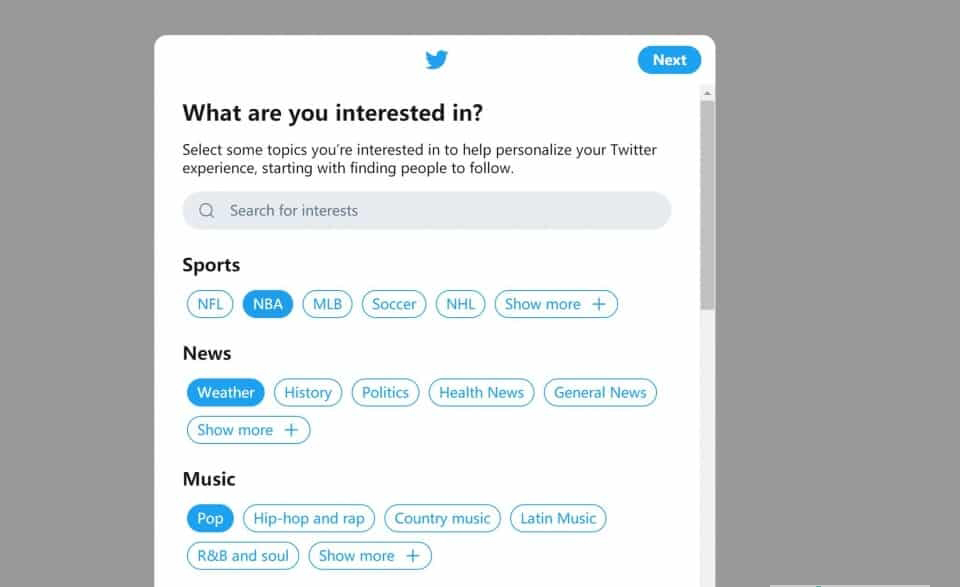This screenshot has width=960, height=587.
Task: Expand more Sports topics
Action: (x=555, y=304)
